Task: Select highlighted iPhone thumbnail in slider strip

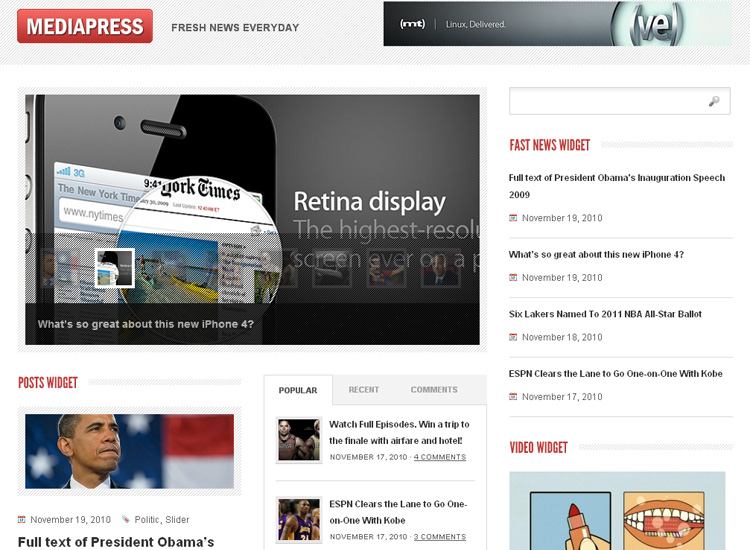Action: 115,268
